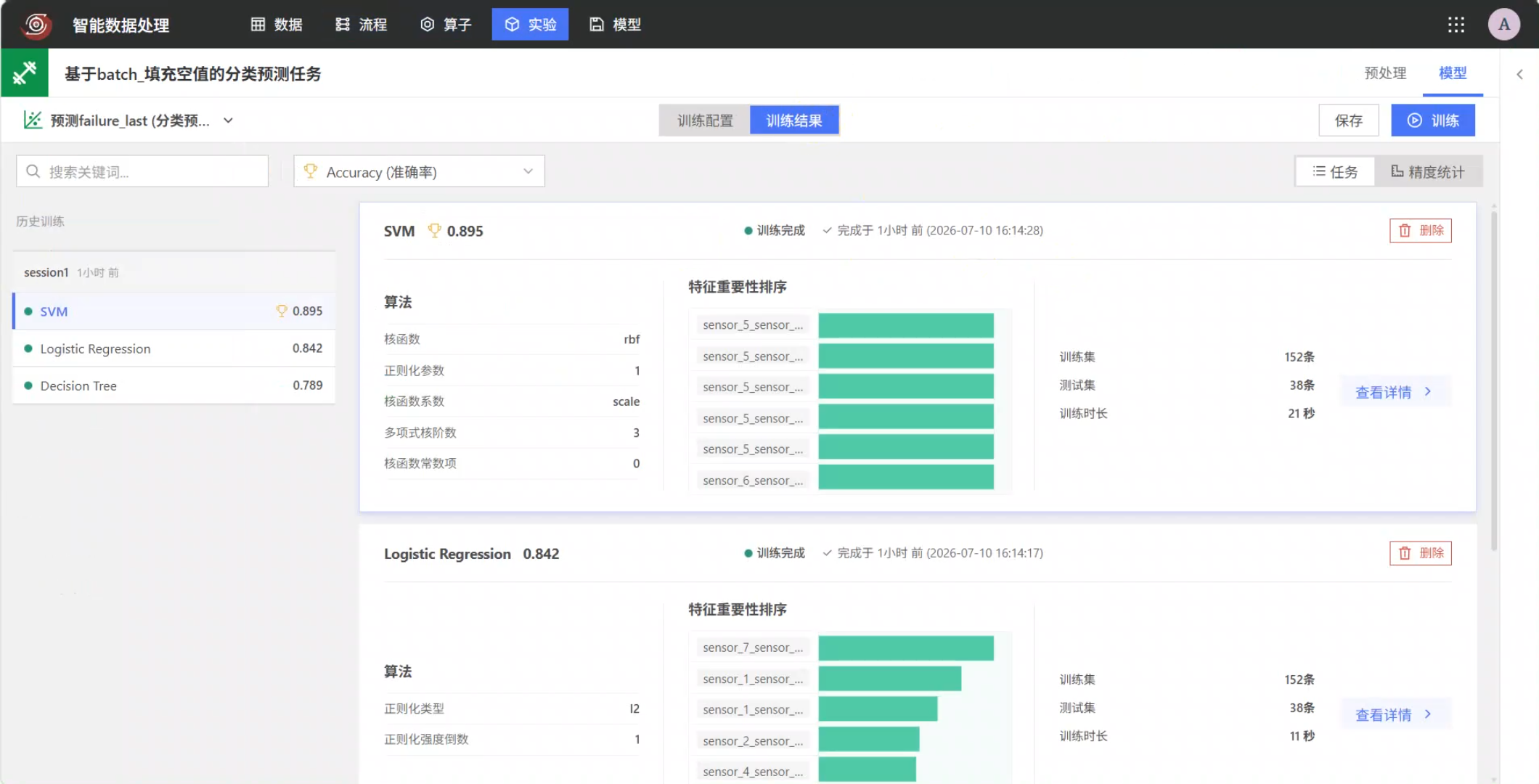This screenshot has height=784, width=1539.
Task: Click the green experiment tools icon
Action: pyautogui.click(x=25, y=73)
